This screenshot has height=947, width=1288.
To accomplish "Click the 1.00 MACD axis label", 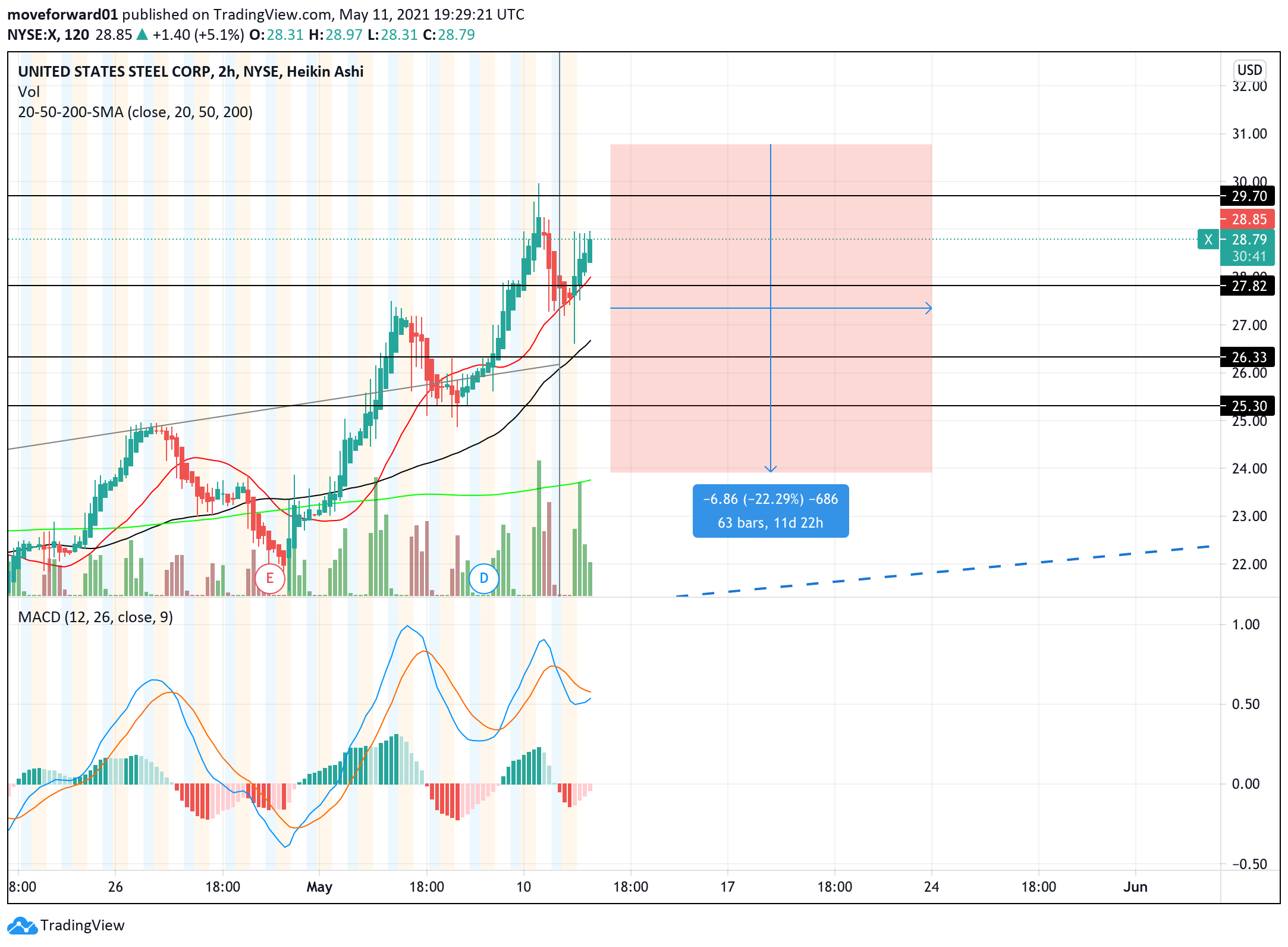I will pyautogui.click(x=1245, y=625).
